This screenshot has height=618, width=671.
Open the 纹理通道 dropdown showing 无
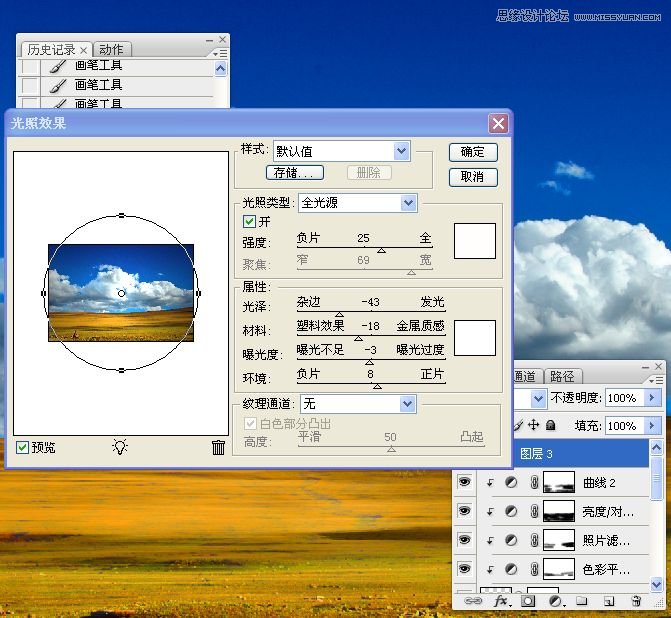point(358,404)
